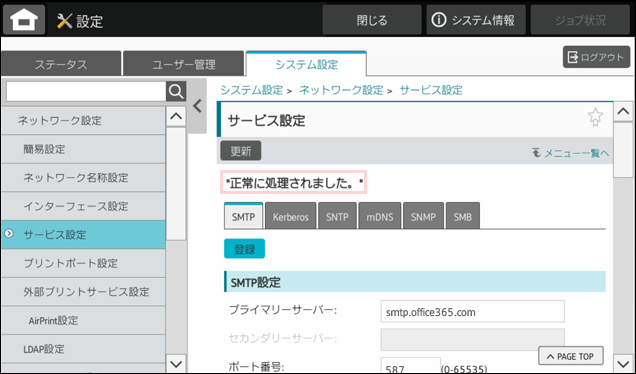The height and width of the screenshot is (374, 636).
Task: Click the 設定 title with the tools icon
Action: coord(80,21)
